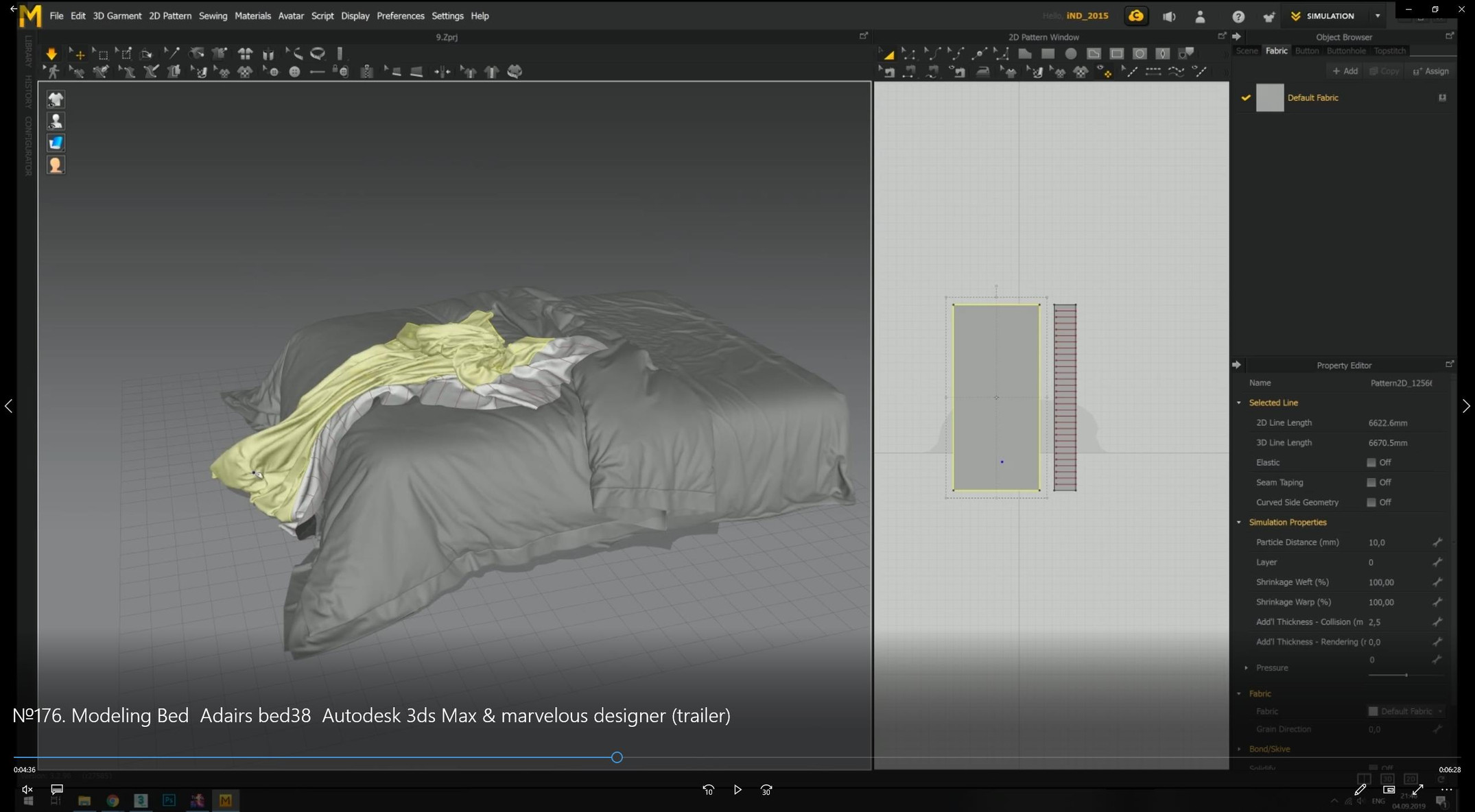This screenshot has height=812, width=1475.
Task: Toggle the blue fabric render style button
Action: [x=56, y=143]
